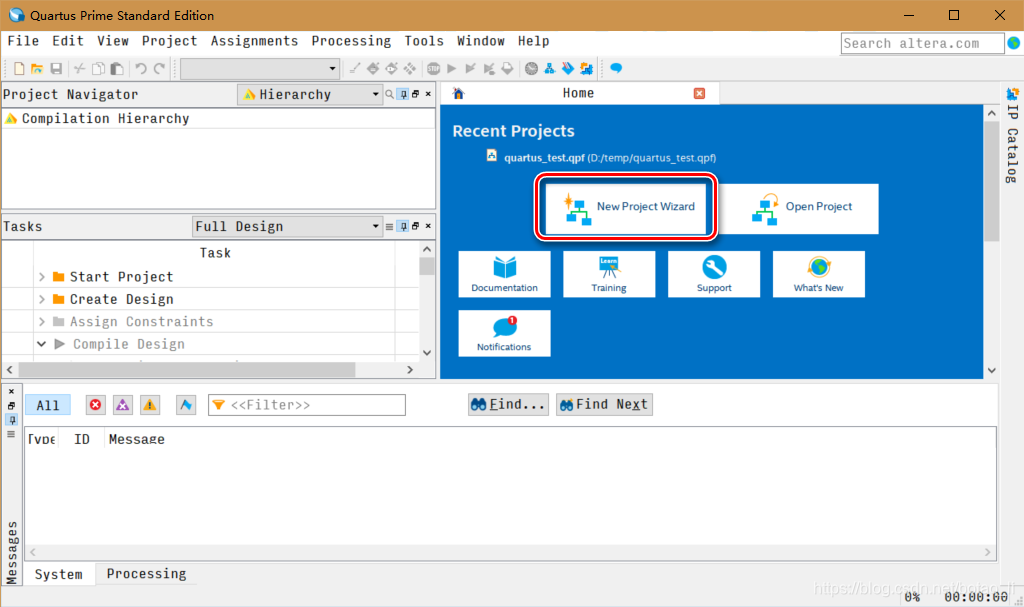Click the Search altera.com field
The image size is (1024, 607).
[922, 43]
